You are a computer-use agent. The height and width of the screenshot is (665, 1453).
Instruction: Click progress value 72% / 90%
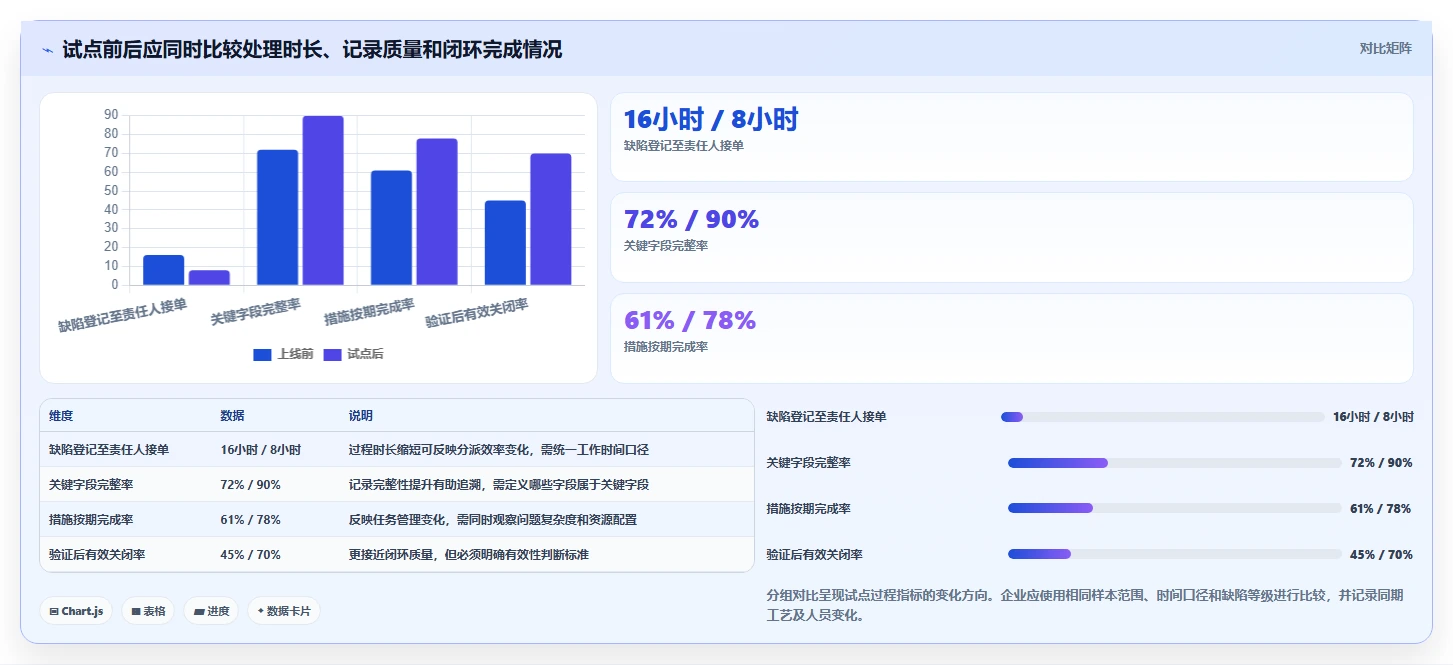1381,463
